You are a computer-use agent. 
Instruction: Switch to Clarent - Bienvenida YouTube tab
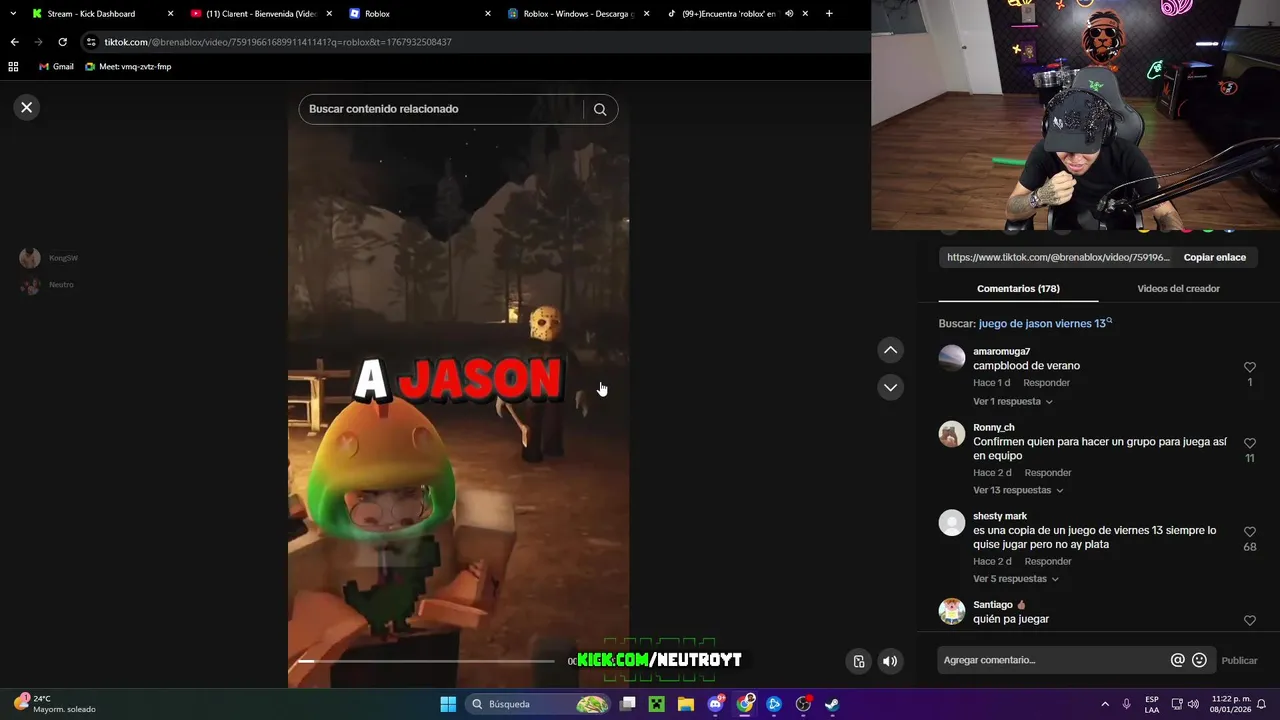[x=260, y=14]
